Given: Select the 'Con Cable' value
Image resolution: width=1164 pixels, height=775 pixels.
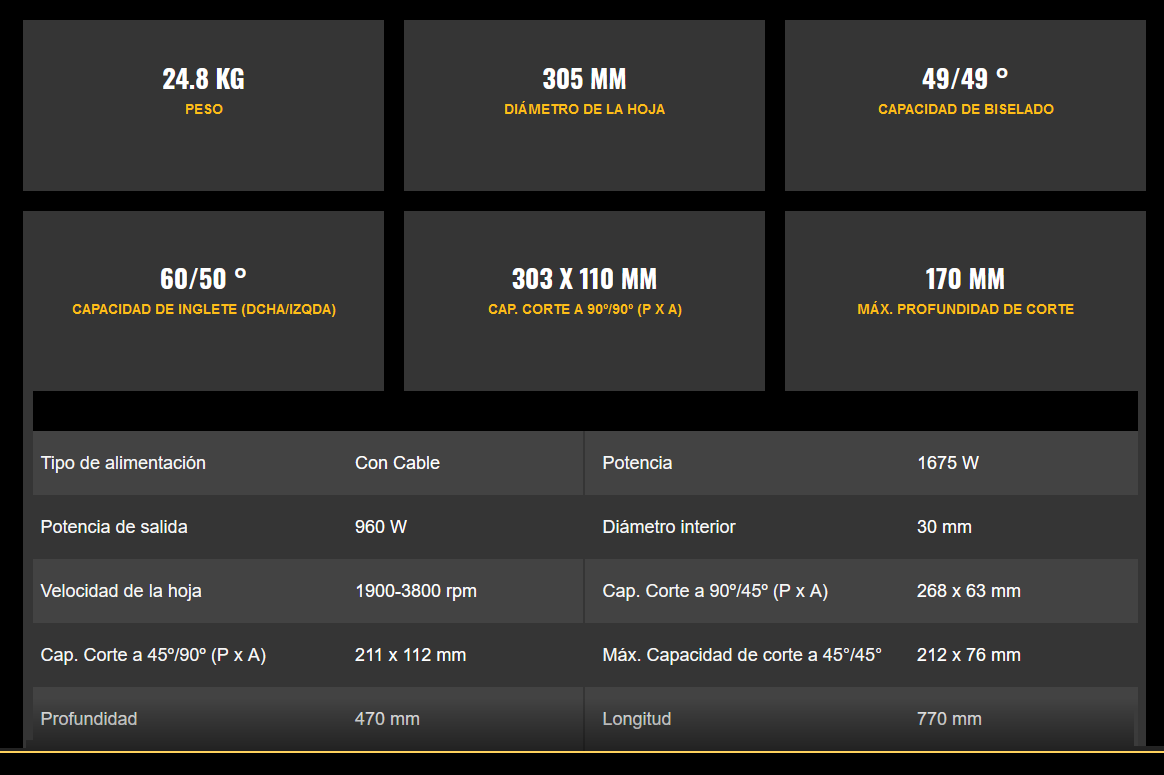Looking at the screenshot, I should [x=397, y=463].
